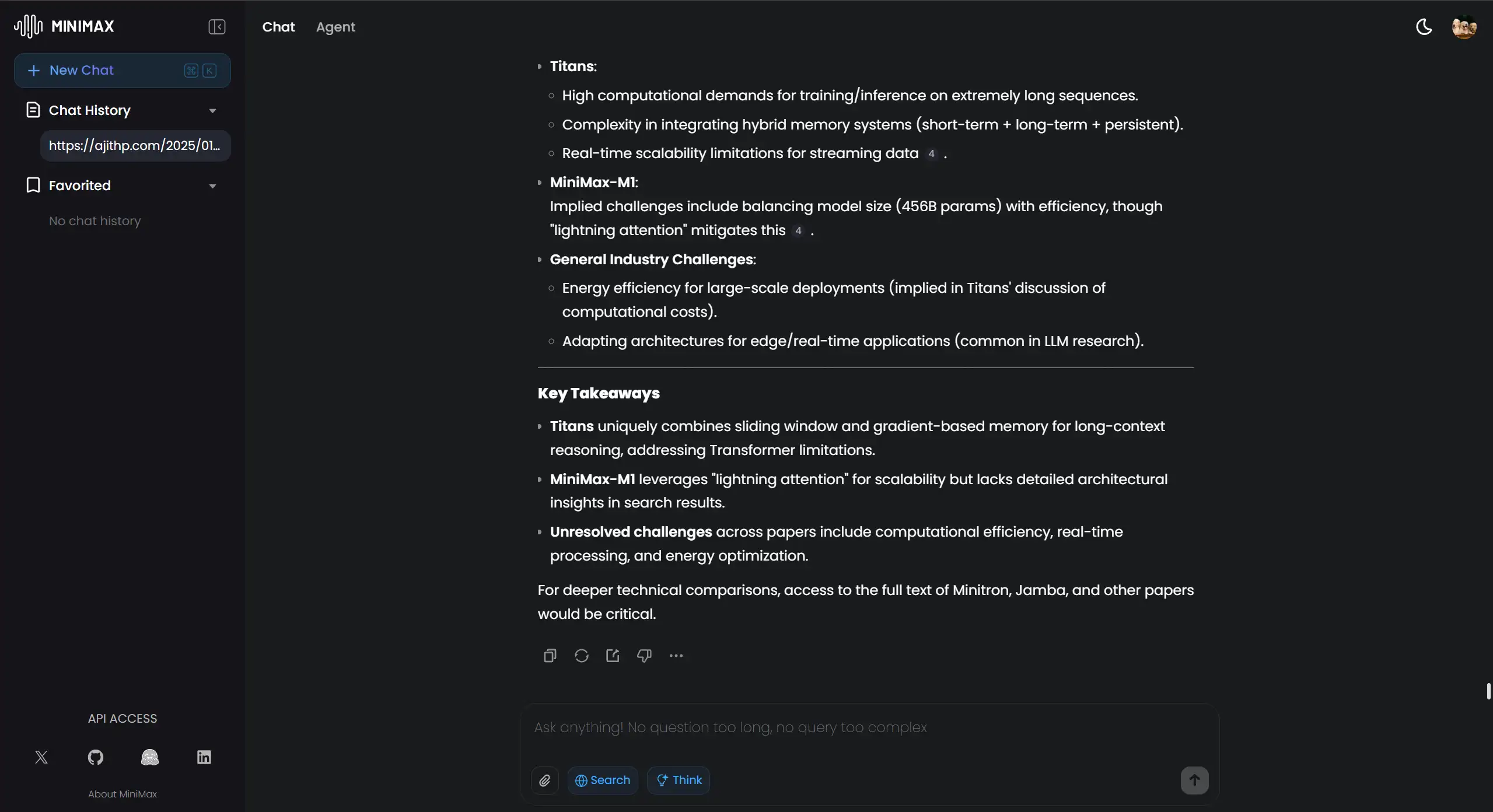Screen dimensions: 1493x812
Task: Open the user profile avatar
Action: [1464, 27]
